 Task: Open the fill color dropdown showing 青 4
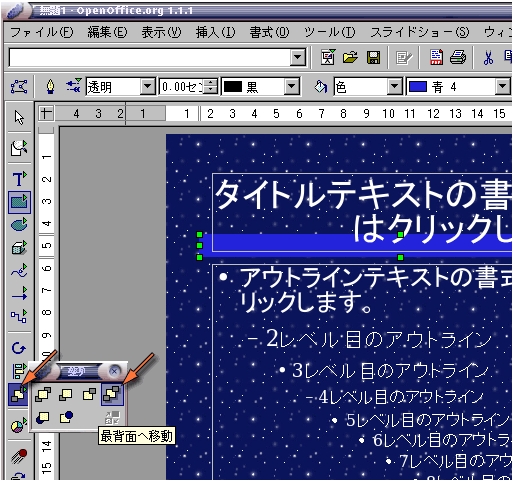pyautogui.click(x=502, y=87)
